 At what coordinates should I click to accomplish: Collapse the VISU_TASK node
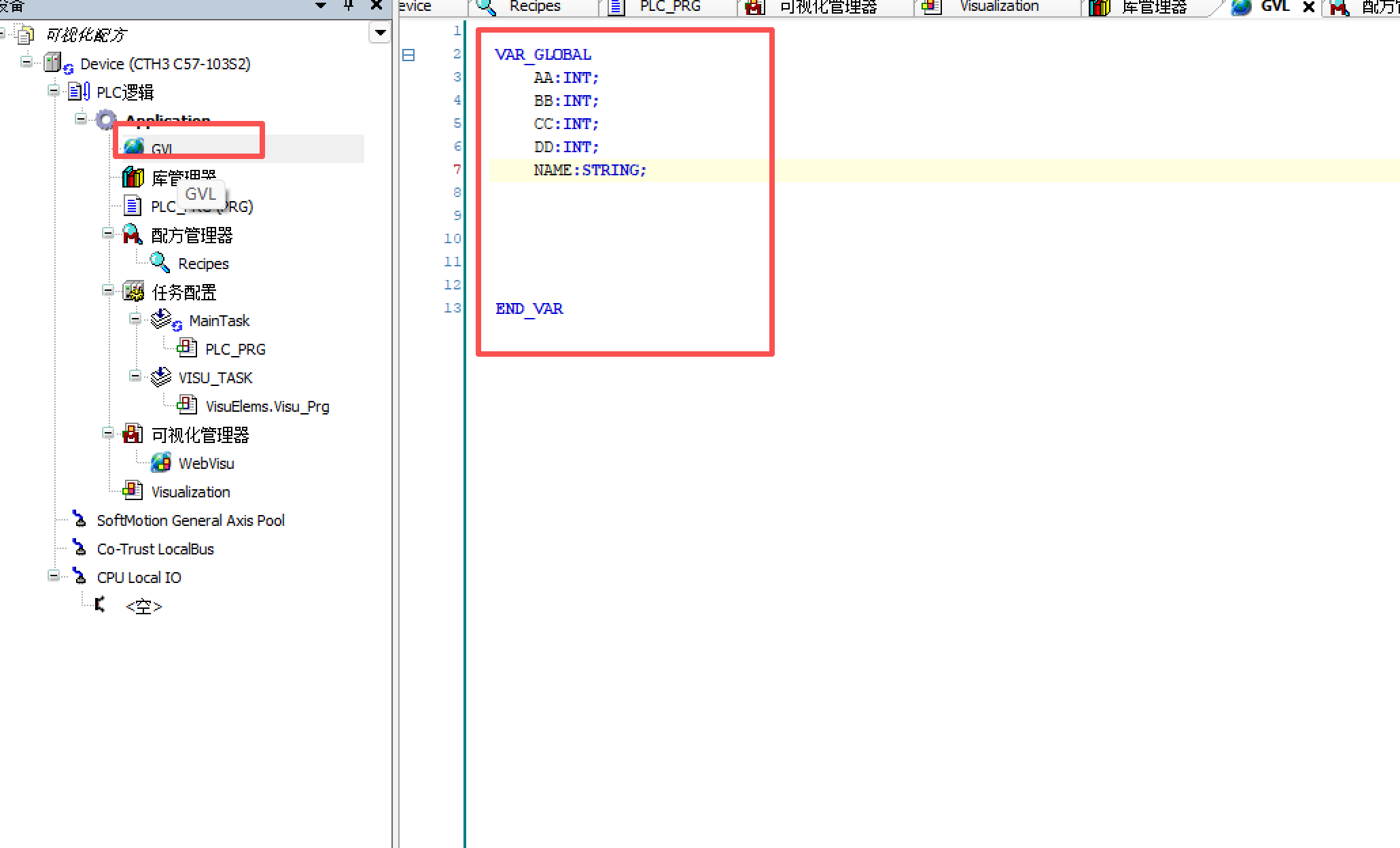[x=135, y=376]
